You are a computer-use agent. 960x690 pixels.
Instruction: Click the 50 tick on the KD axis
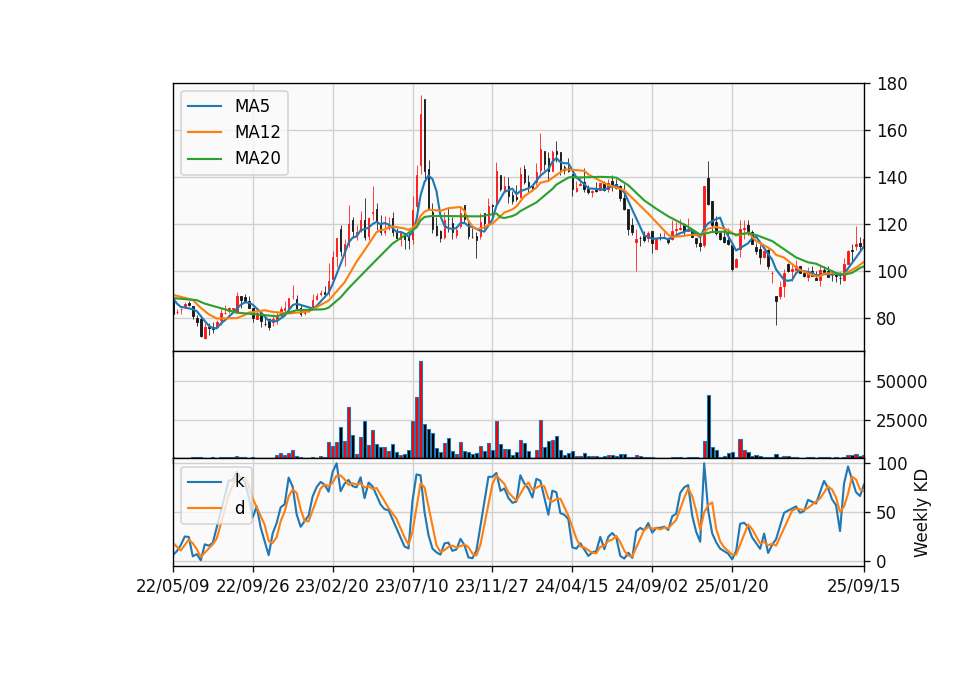887,513
